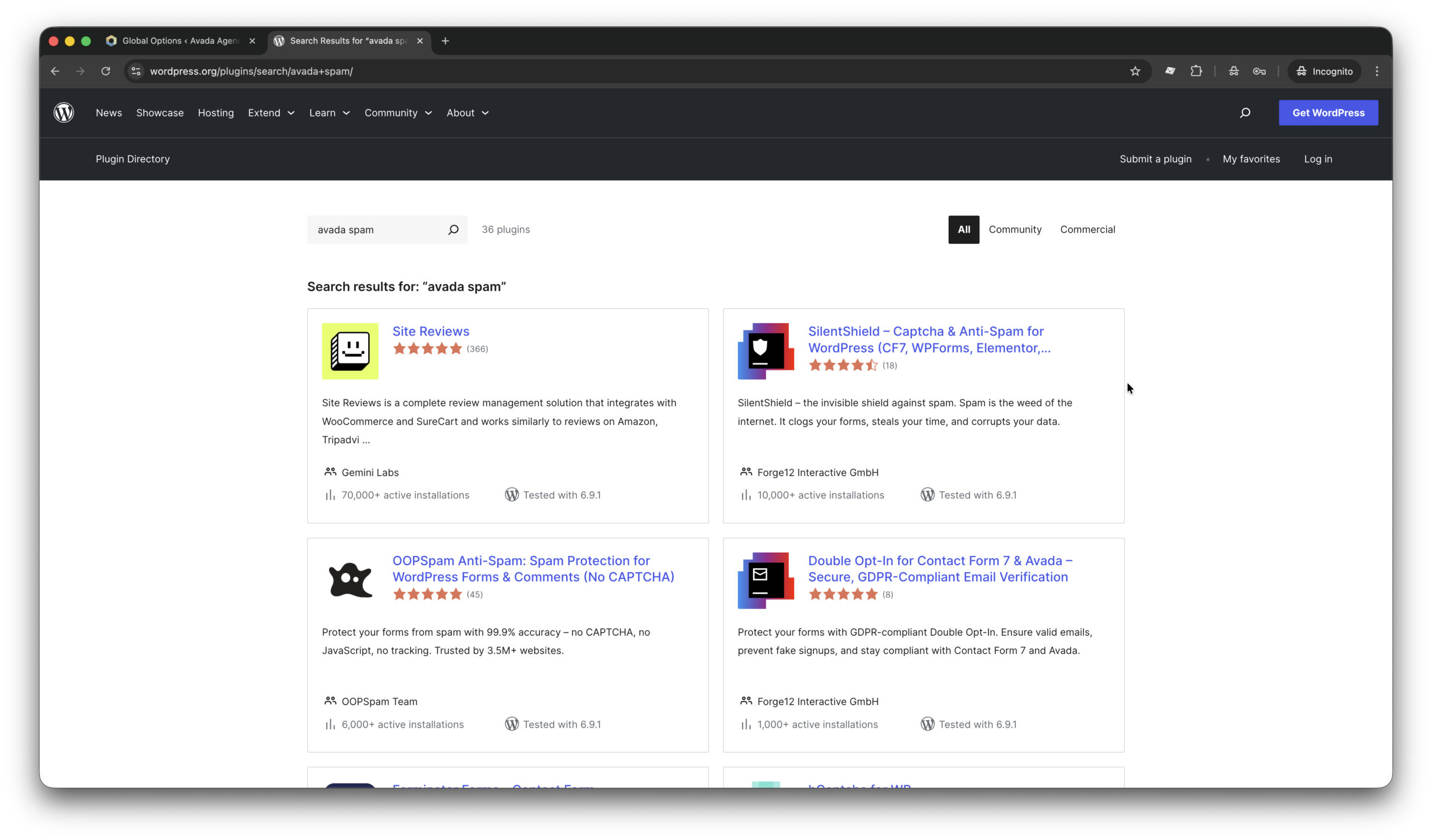Filter results by Commercial plugins

tap(1087, 229)
